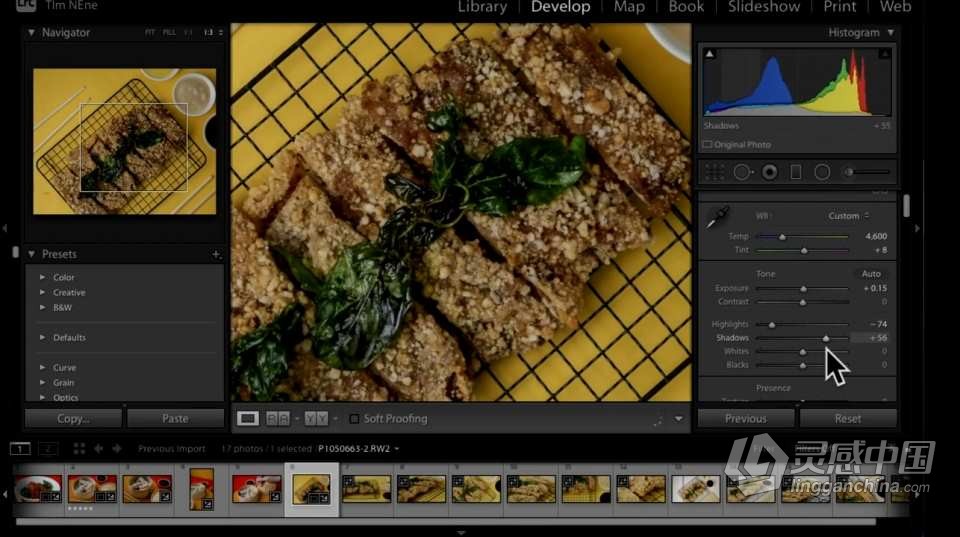The width and height of the screenshot is (960, 537).
Task: Select main window display 1
Action: pos(20,449)
